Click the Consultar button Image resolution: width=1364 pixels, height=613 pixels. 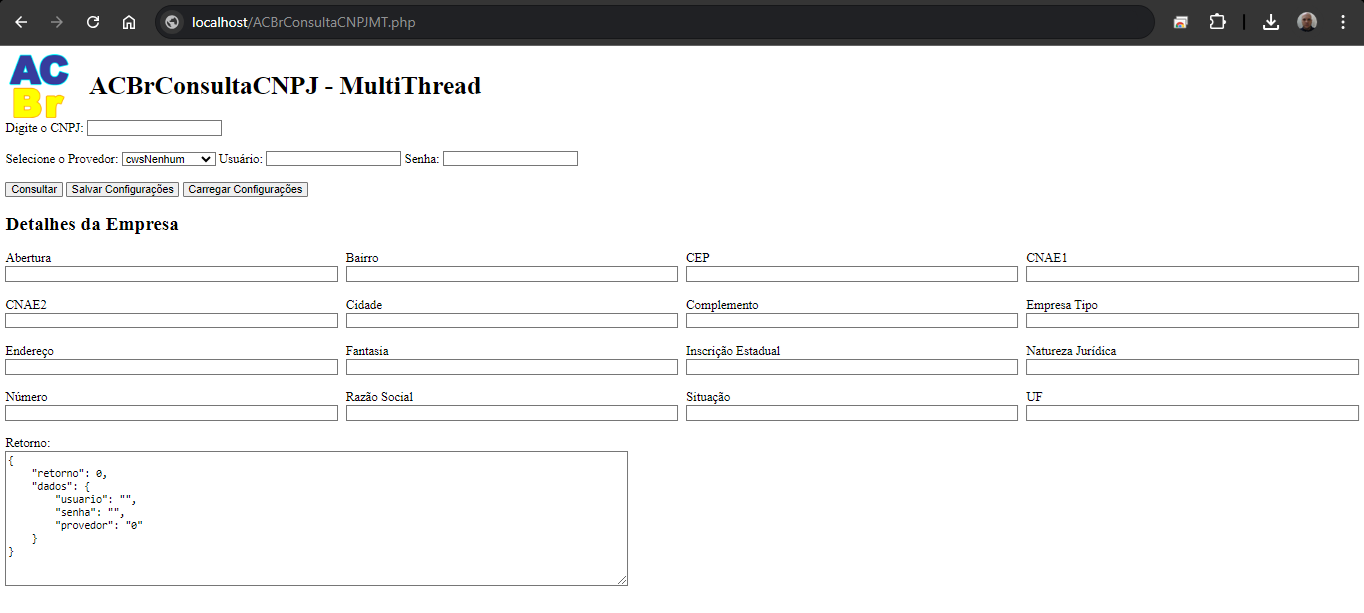pos(34,190)
